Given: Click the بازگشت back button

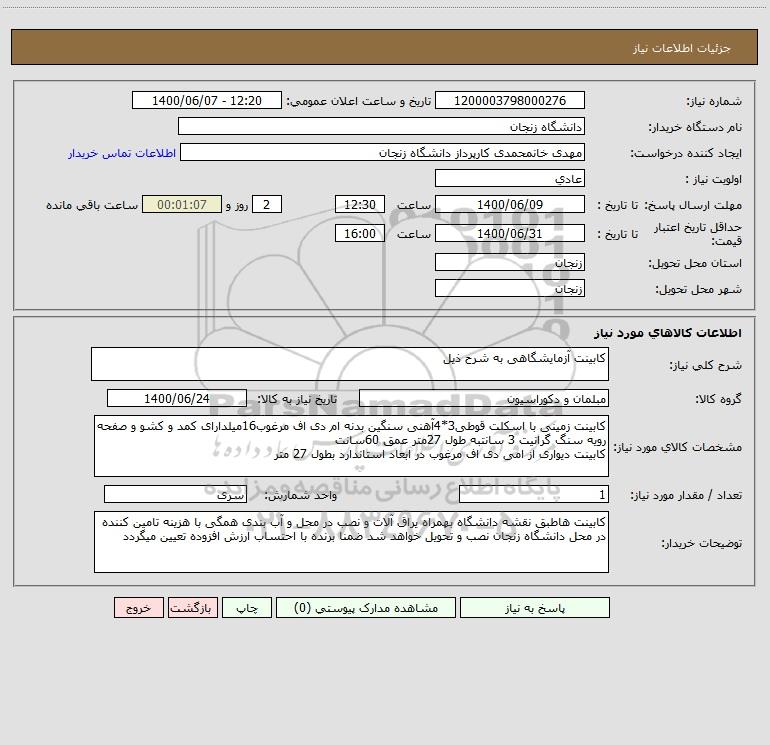Looking at the screenshot, I should tap(192, 607).
